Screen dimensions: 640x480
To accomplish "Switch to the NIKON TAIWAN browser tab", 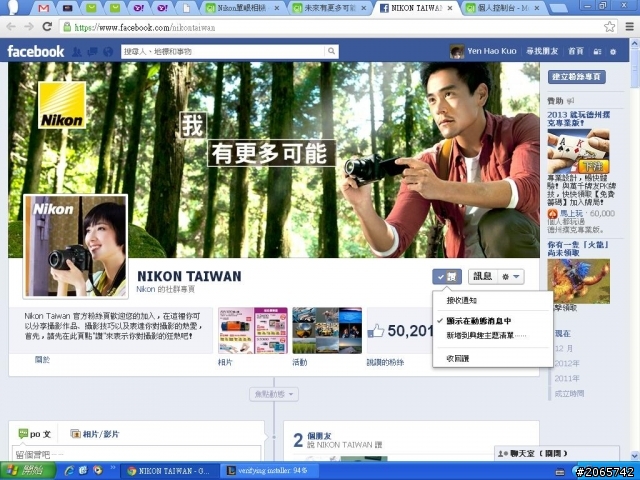I will (x=416, y=8).
